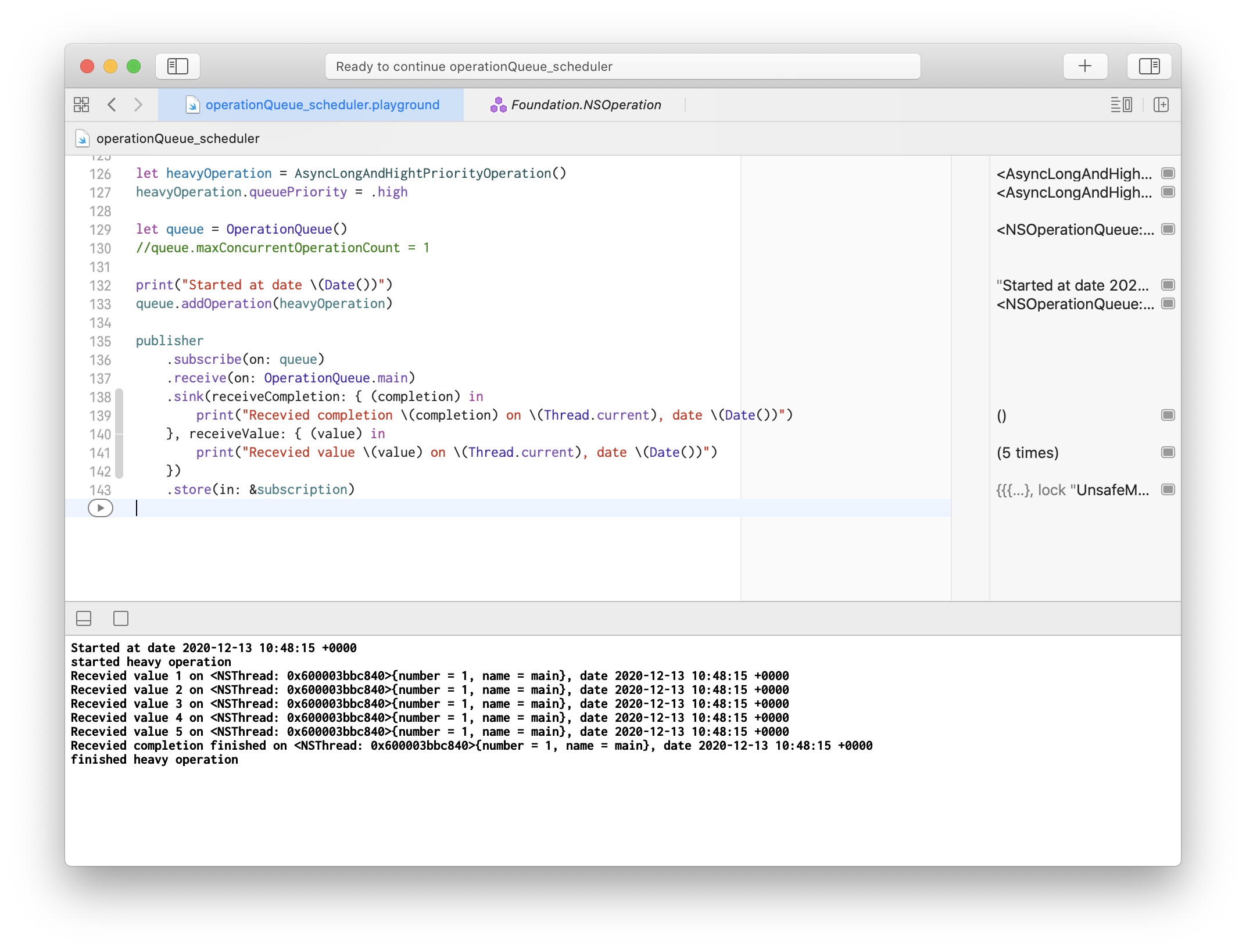Show result view for line 129 NSOperationQueue
The image size is (1246, 952).
[1168, 229]
